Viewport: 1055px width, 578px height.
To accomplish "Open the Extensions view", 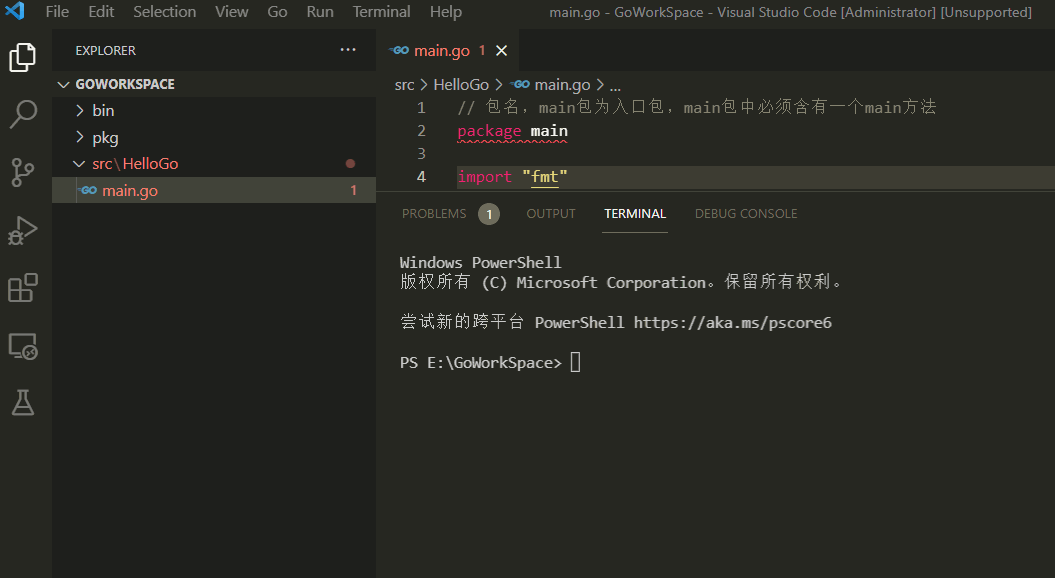I will tap(23, 288).
